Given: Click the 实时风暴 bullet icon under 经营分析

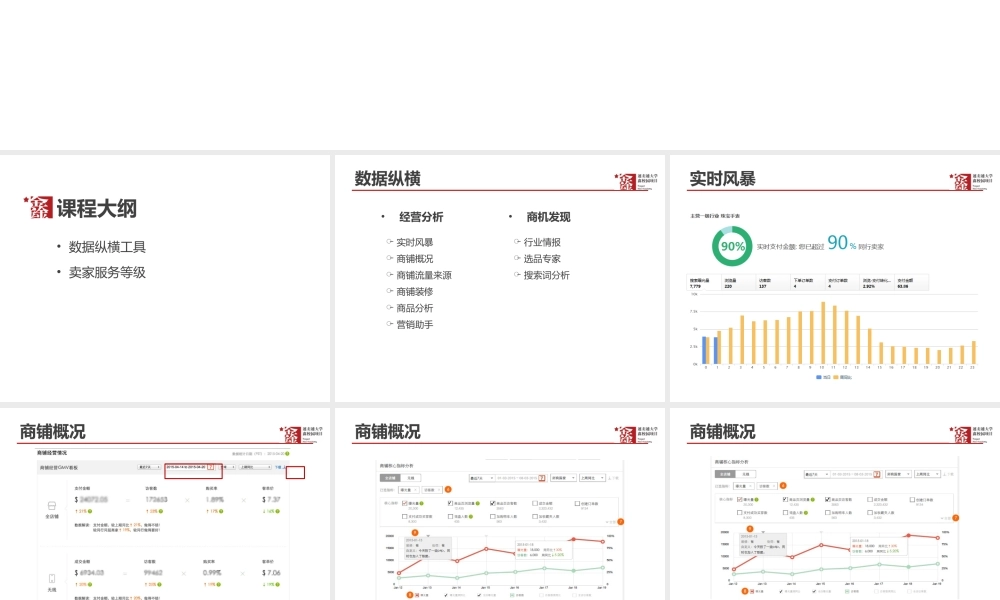Looking at the screenshot, I should [x=389, y=241].
